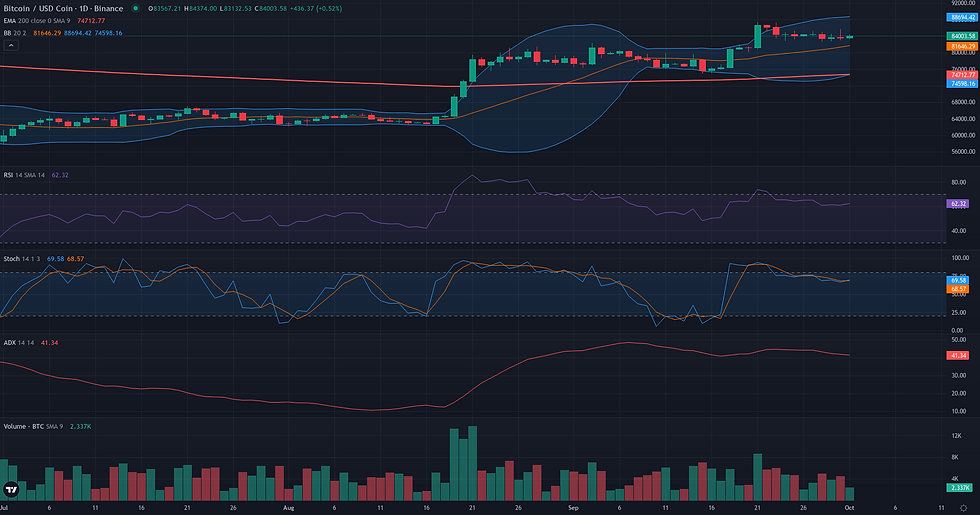This screenshot has height=515, width=980.
Task: Select the ADX 14 14 legend
Action: point(19,342)
